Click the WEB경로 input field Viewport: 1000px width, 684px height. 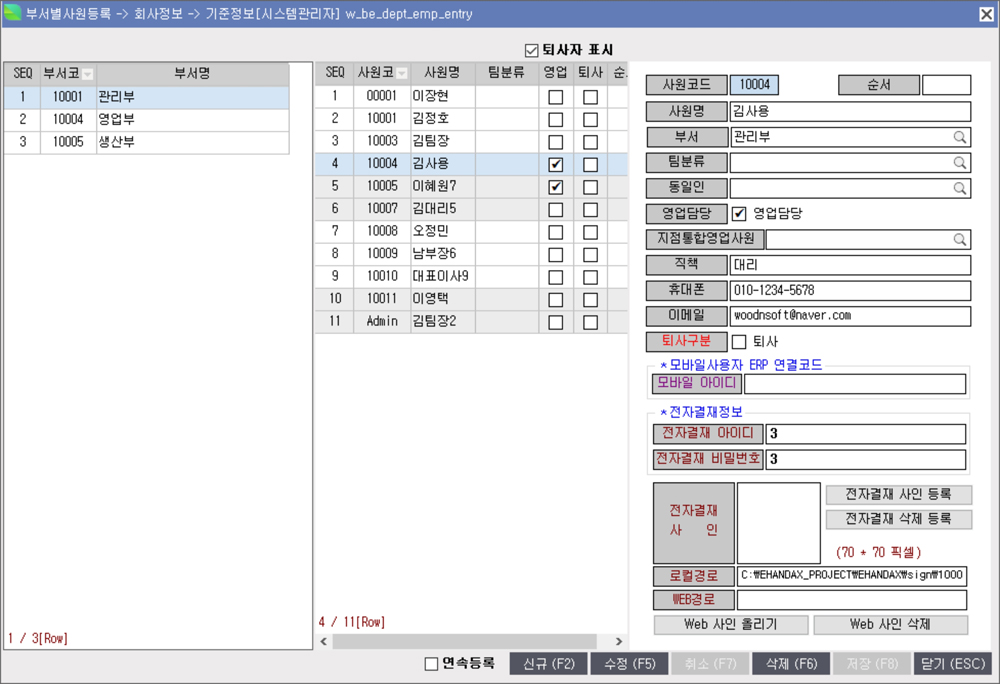(851, 600)
